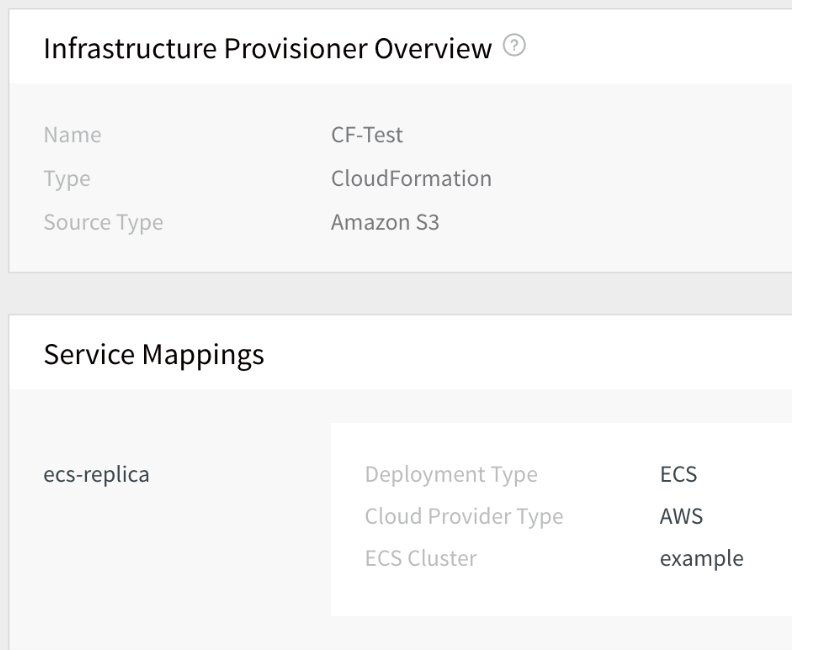Viewport: 814px width, 650px height.
Task: Click the Service Mappings section header bar
Action: (x=401, y=352)
